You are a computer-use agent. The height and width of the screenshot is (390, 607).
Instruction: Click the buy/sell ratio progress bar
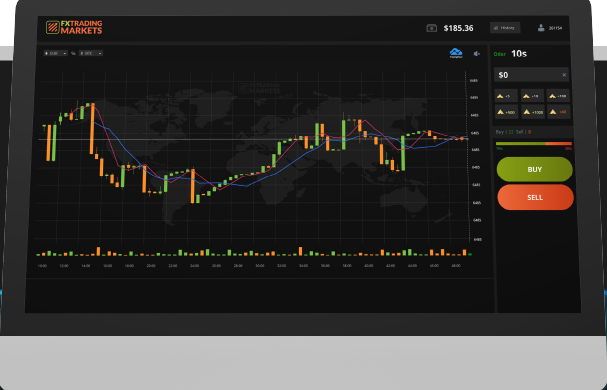[534, 144]
